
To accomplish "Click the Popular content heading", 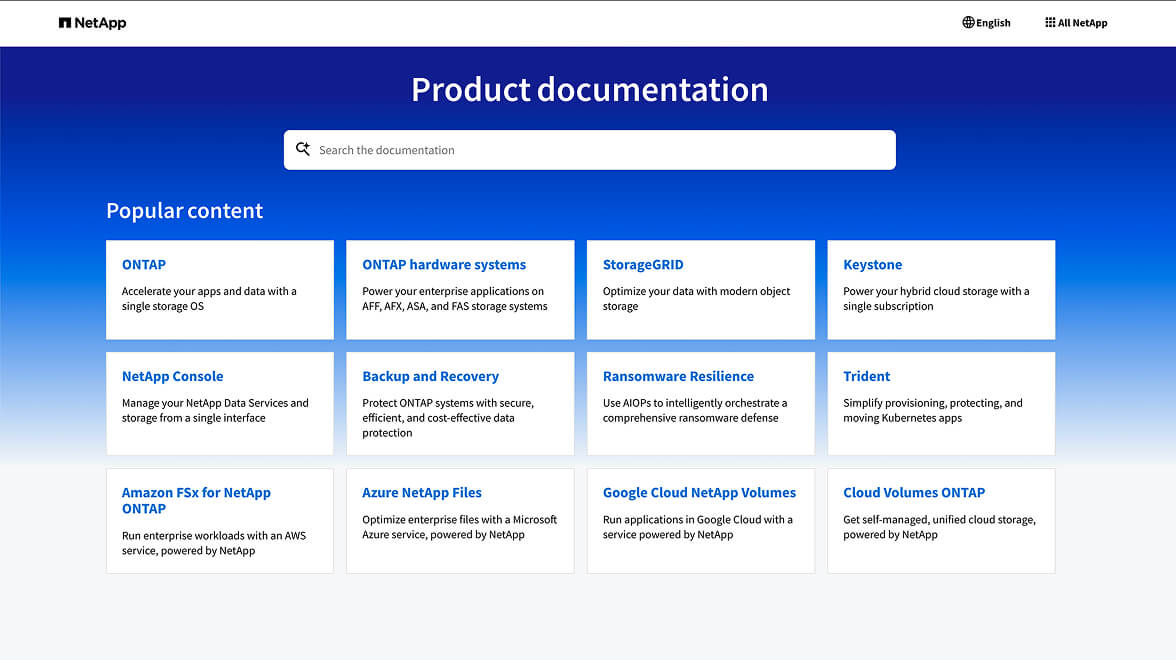I will coord(184,211).
